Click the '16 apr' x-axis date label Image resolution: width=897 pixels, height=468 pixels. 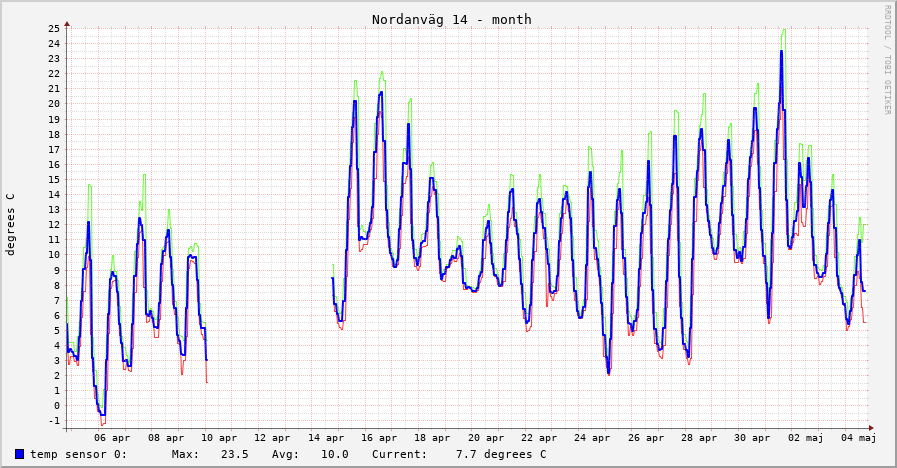click(x=379, y=438)
